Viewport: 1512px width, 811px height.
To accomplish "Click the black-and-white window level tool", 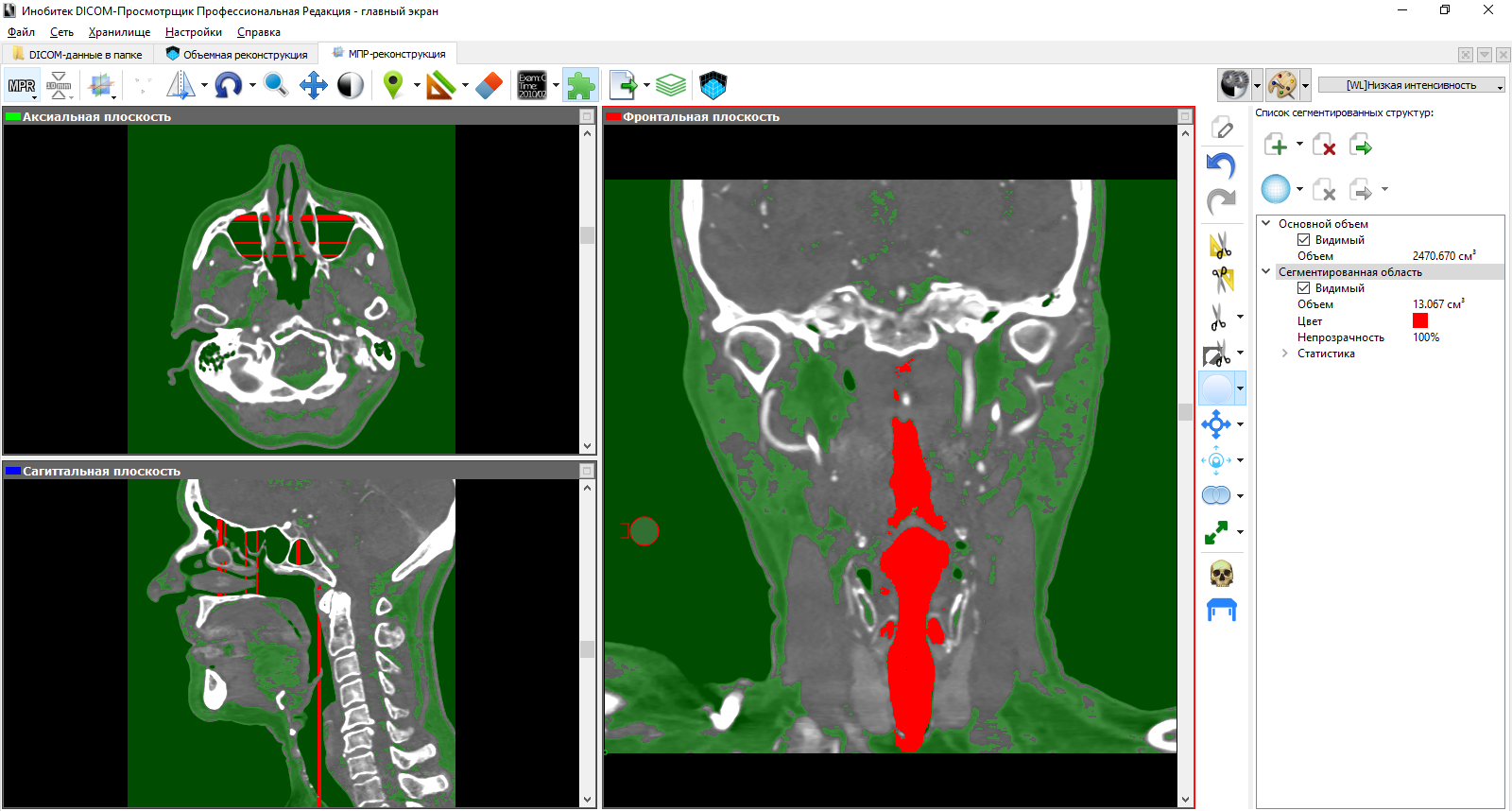I will click(x=351, y=86).
